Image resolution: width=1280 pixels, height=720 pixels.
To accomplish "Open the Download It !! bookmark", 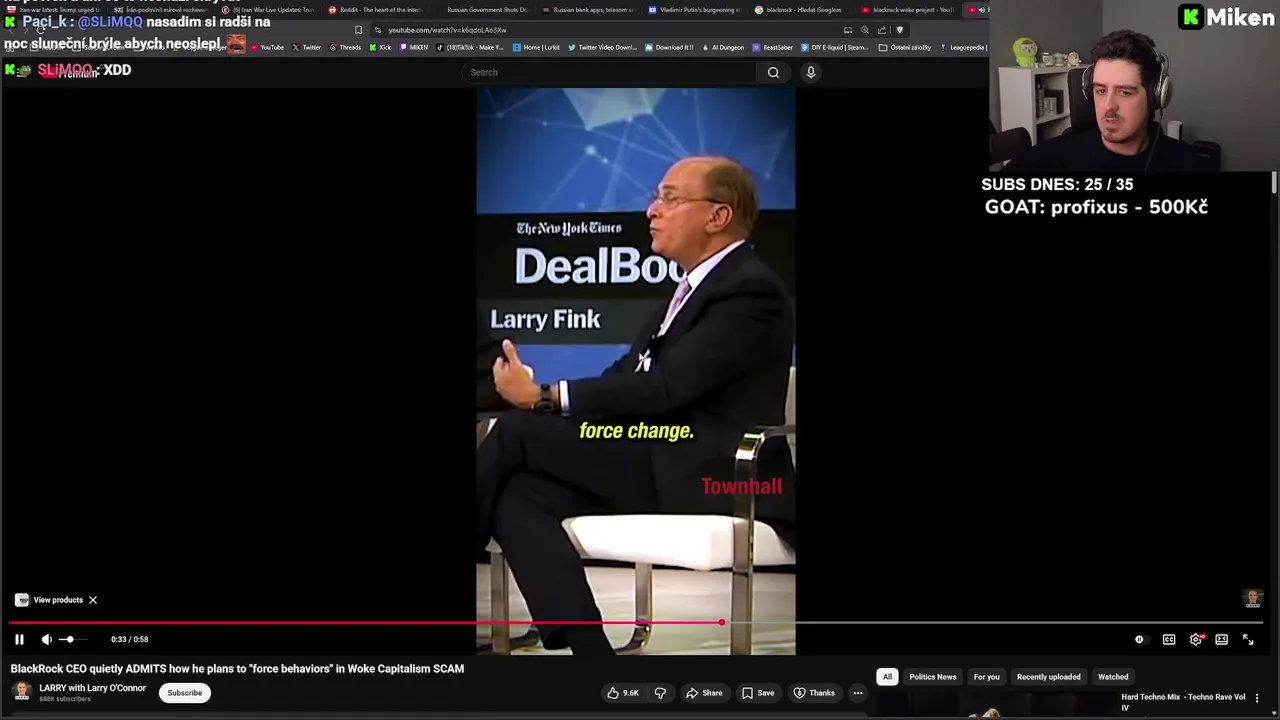I will pos(670,47).
